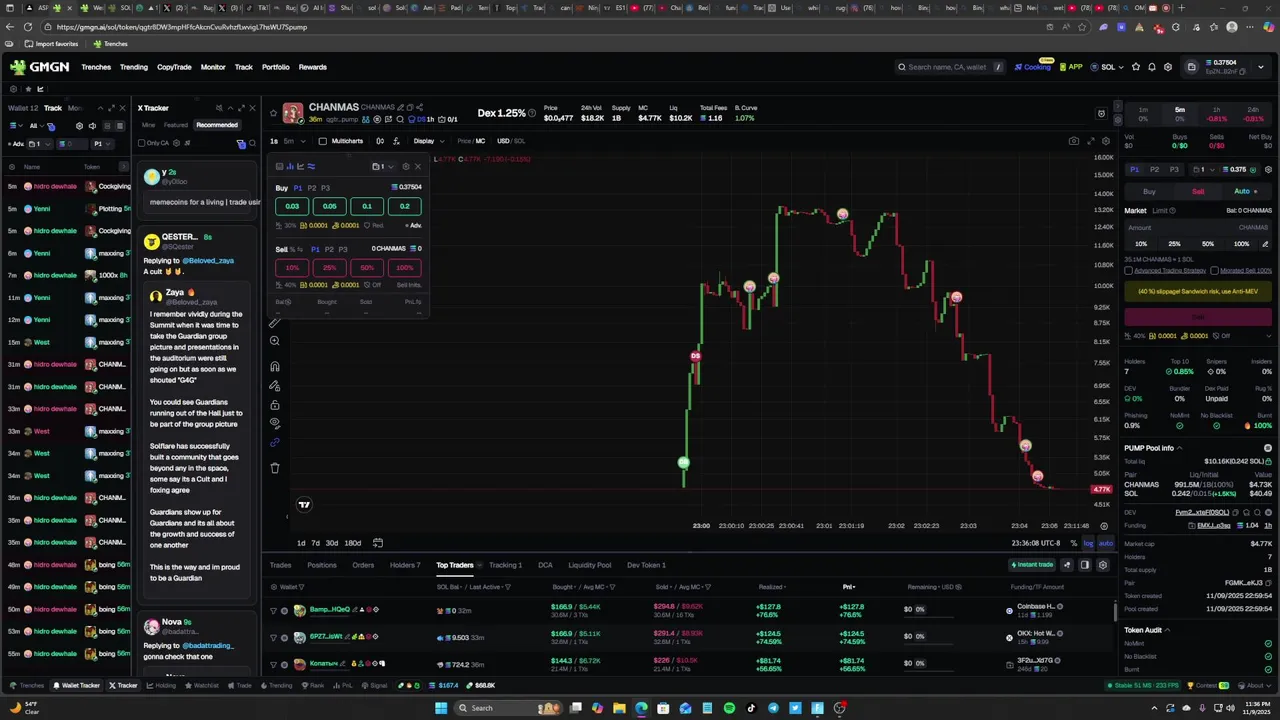The width and height of the screenshot is (1280, 720).
Task: Click the wallet icon next to 0.37504
Action: point(1191,67)
